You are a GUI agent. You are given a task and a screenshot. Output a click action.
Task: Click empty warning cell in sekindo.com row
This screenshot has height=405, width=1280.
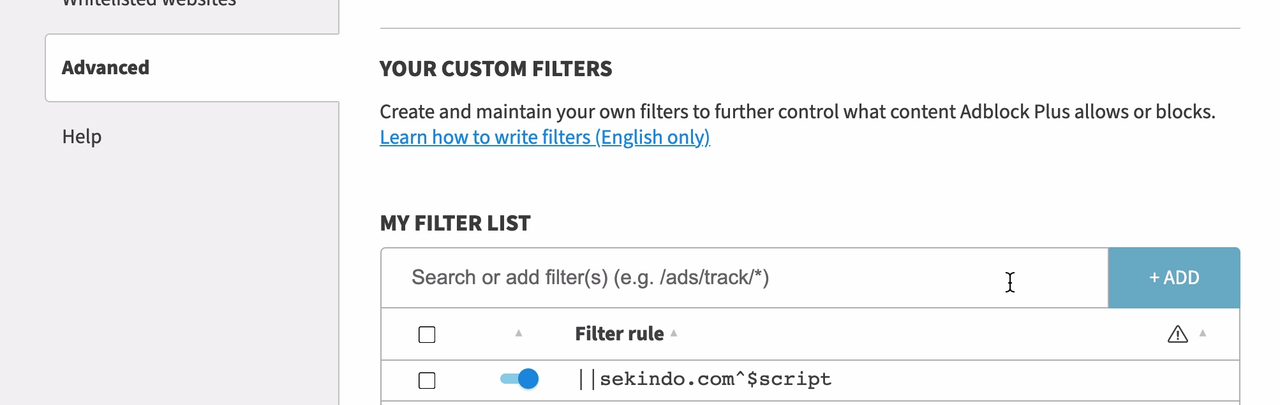[1177, 380]
